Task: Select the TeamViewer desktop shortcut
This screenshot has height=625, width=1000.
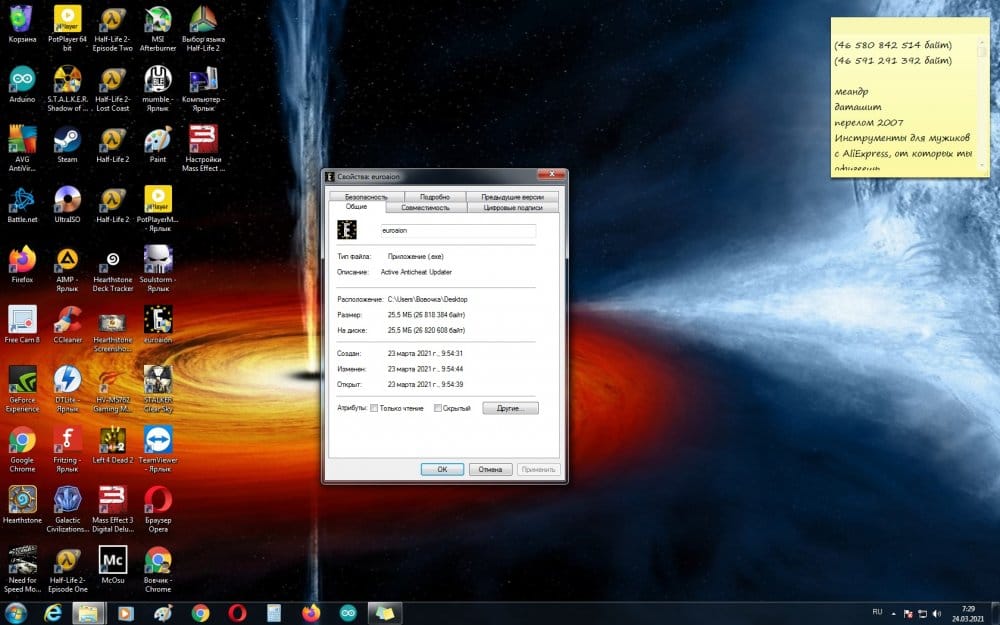Action: pyautogui.click(x=158, y=440)
